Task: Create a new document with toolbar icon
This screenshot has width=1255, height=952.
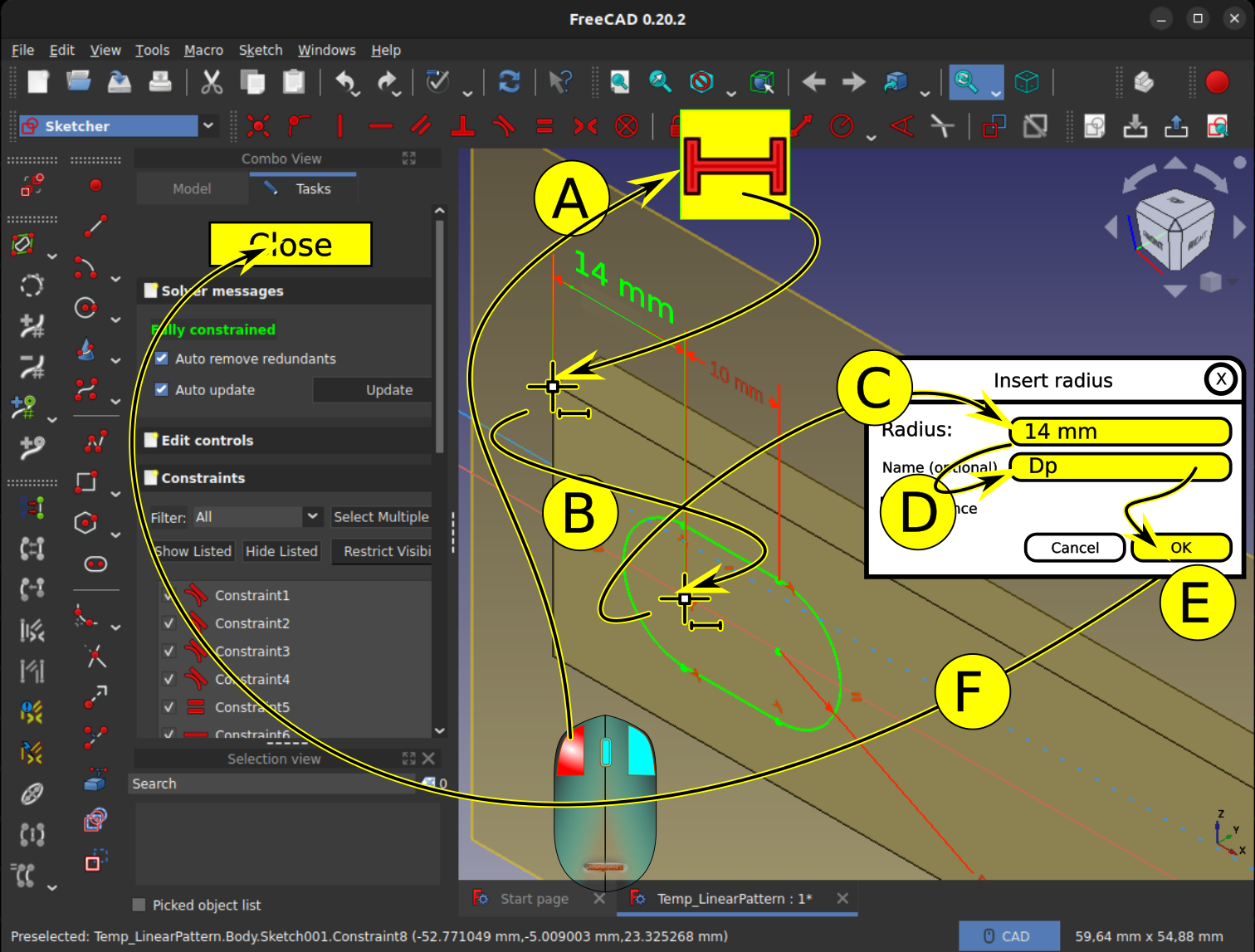Action: click(38, 81)
